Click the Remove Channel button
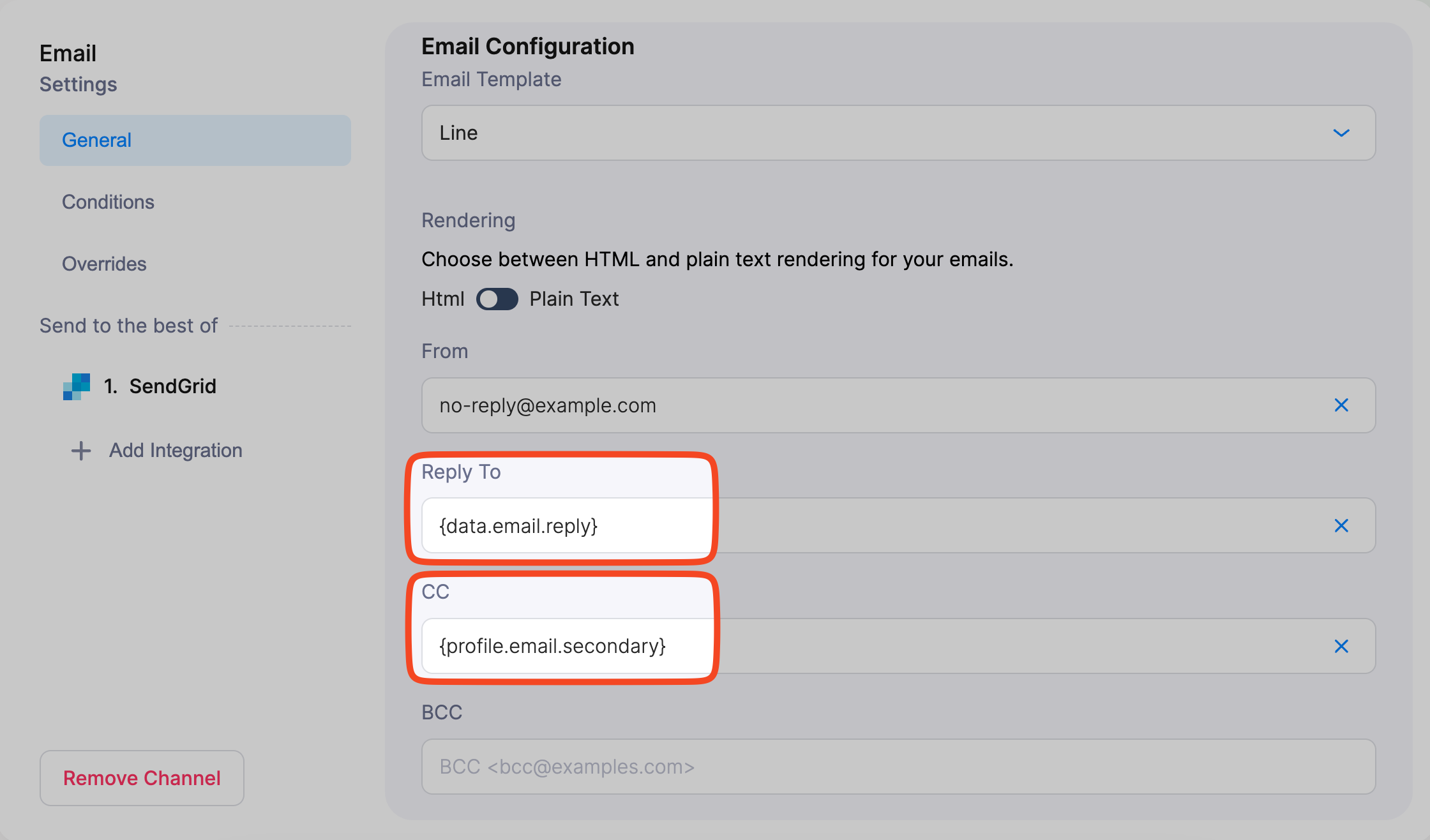Viewport: 1430px width, 840px height. [x=141, y=777]
